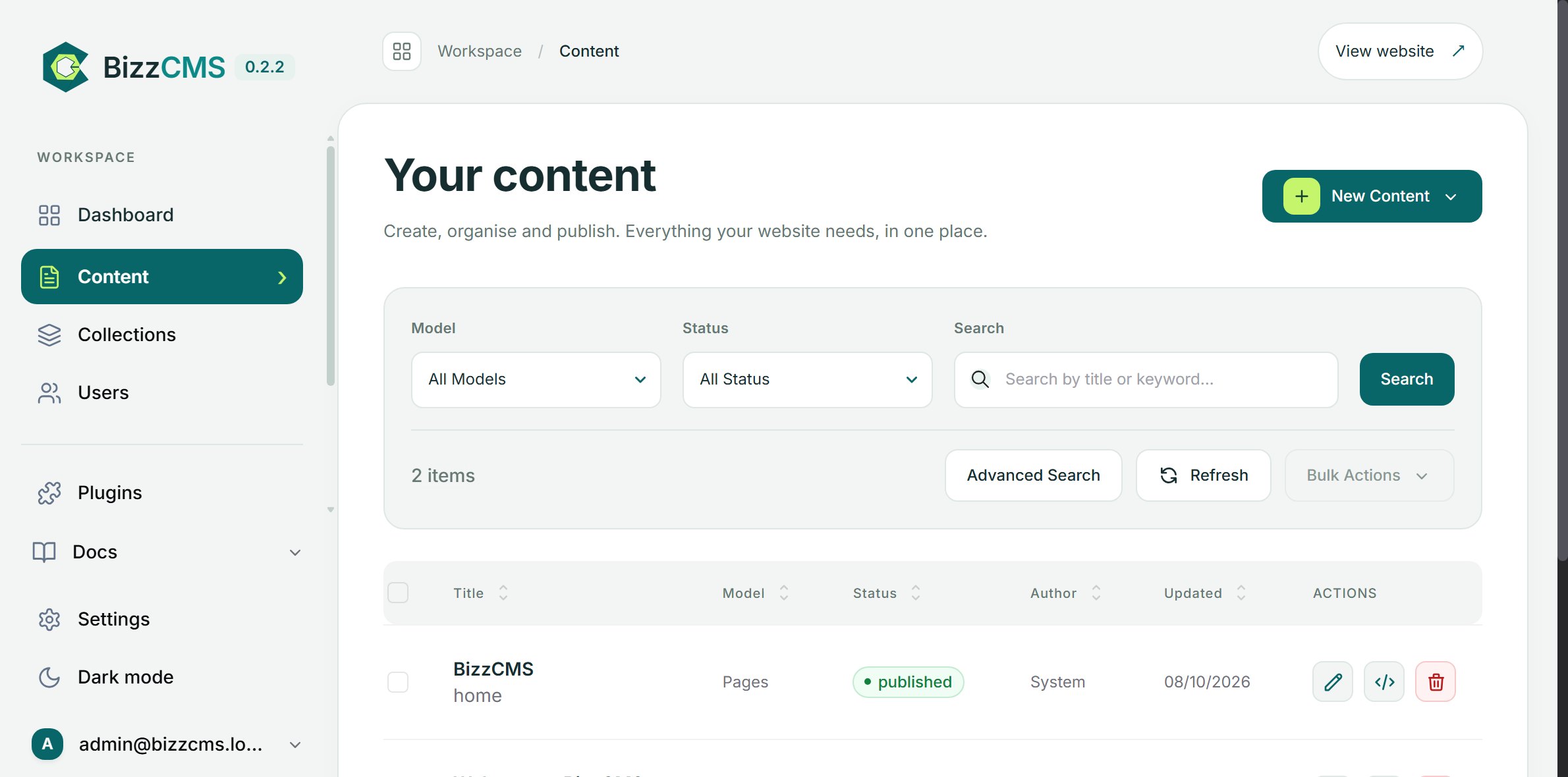Viewport: 1568px width, 777px height.
Task: Edit BizzCMS home with pencil icon
Action: click(1332, 682)
